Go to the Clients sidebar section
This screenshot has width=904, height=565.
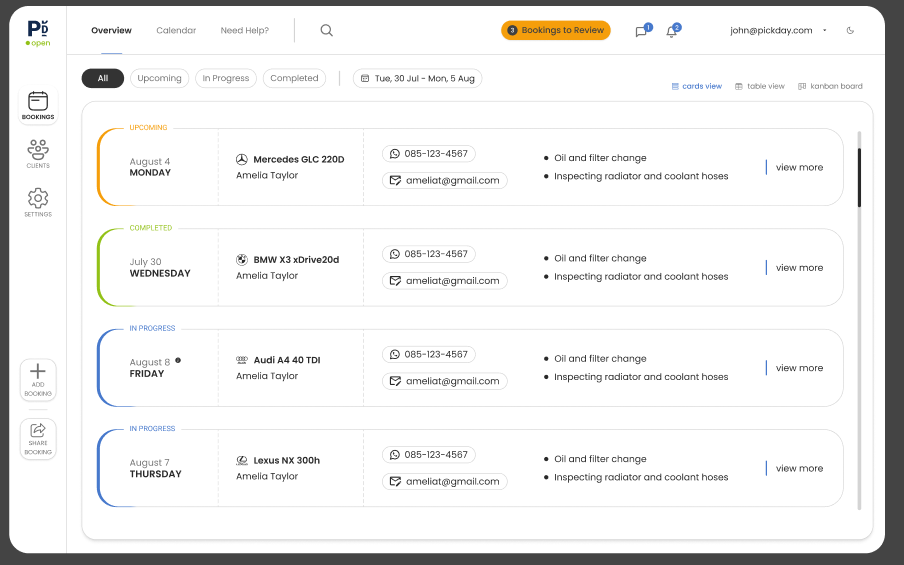(x=38, y=153)
